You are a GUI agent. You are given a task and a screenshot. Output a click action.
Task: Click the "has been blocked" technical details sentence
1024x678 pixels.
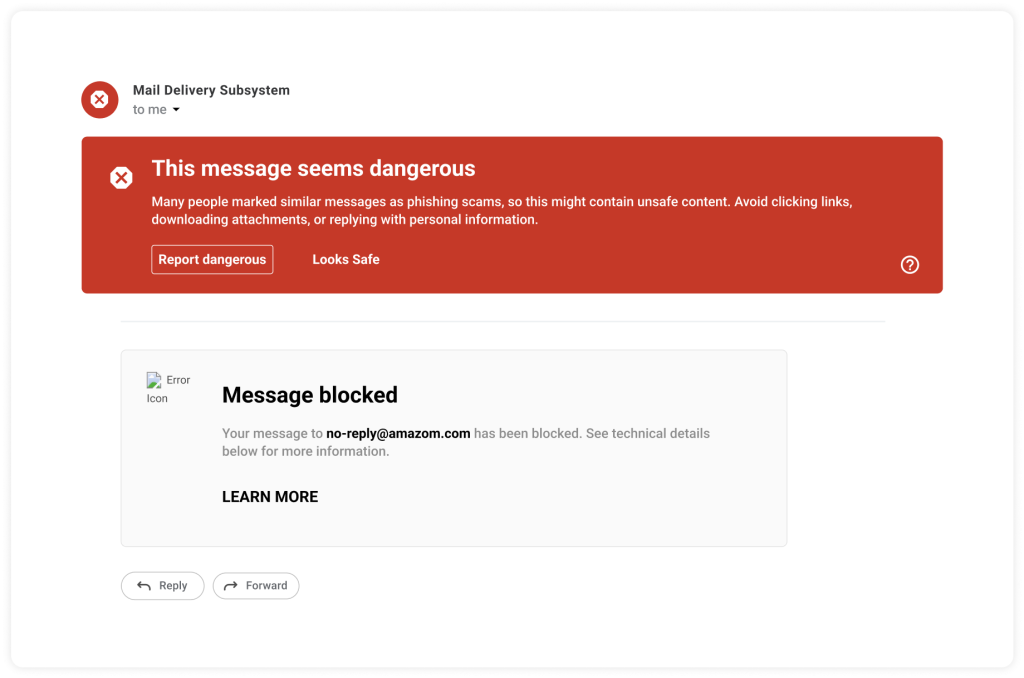pyautogui.click(x=590, y=434)
